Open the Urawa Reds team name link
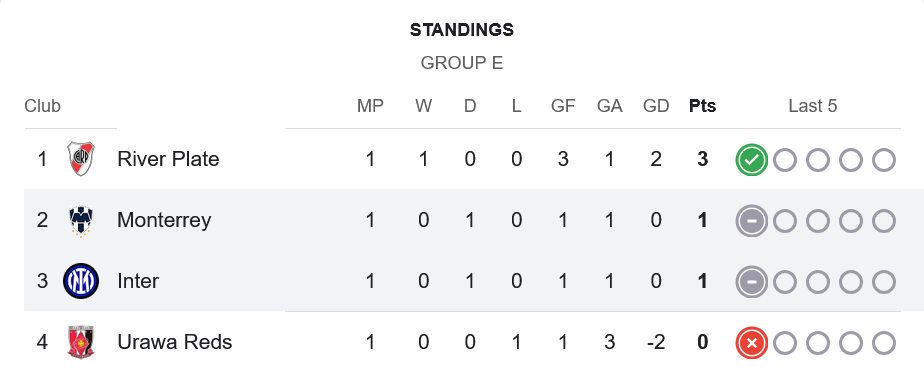This screenshot has height=390, width=924. (174, 342)
